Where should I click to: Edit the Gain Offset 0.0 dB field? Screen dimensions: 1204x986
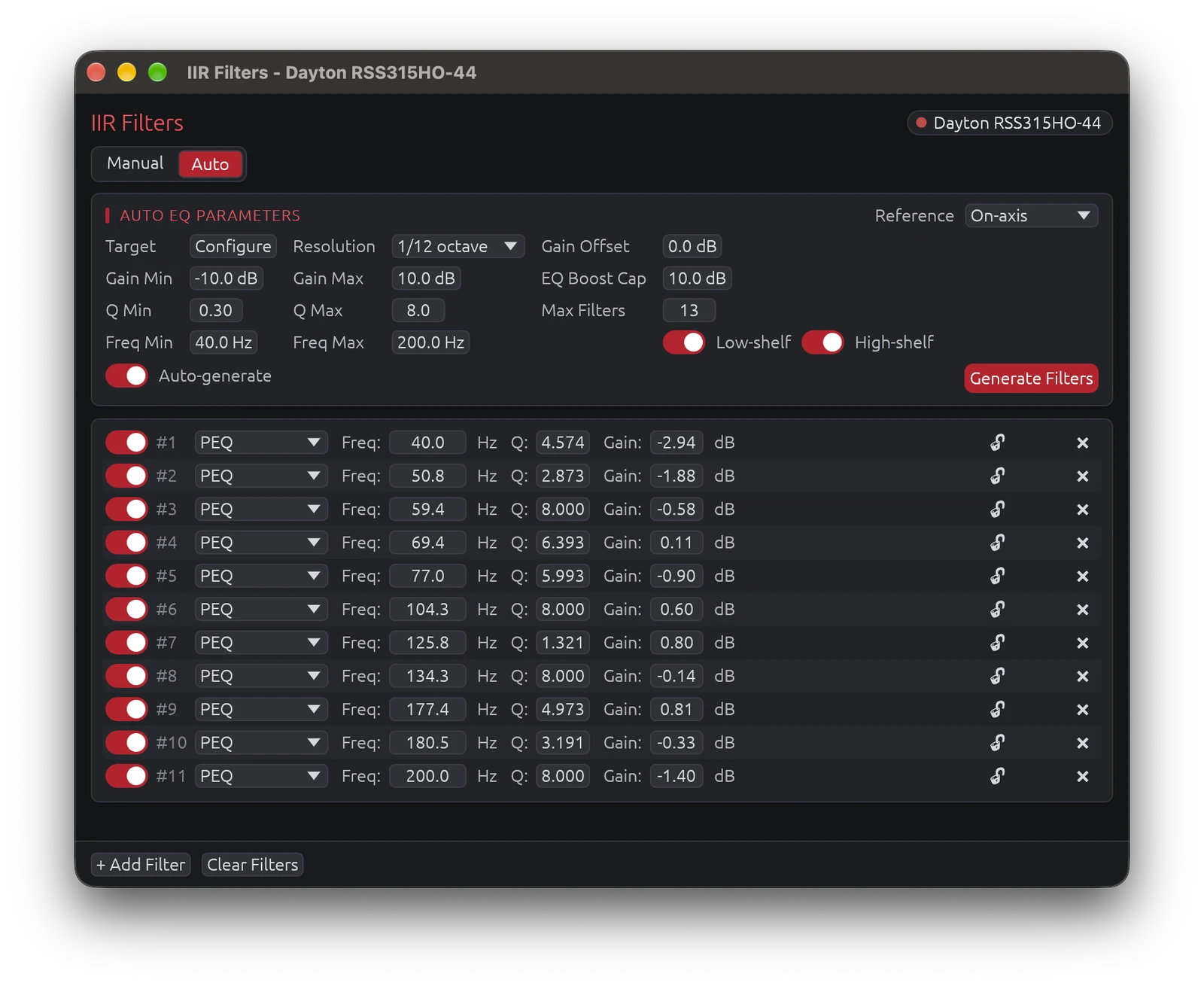pos(692,246)
